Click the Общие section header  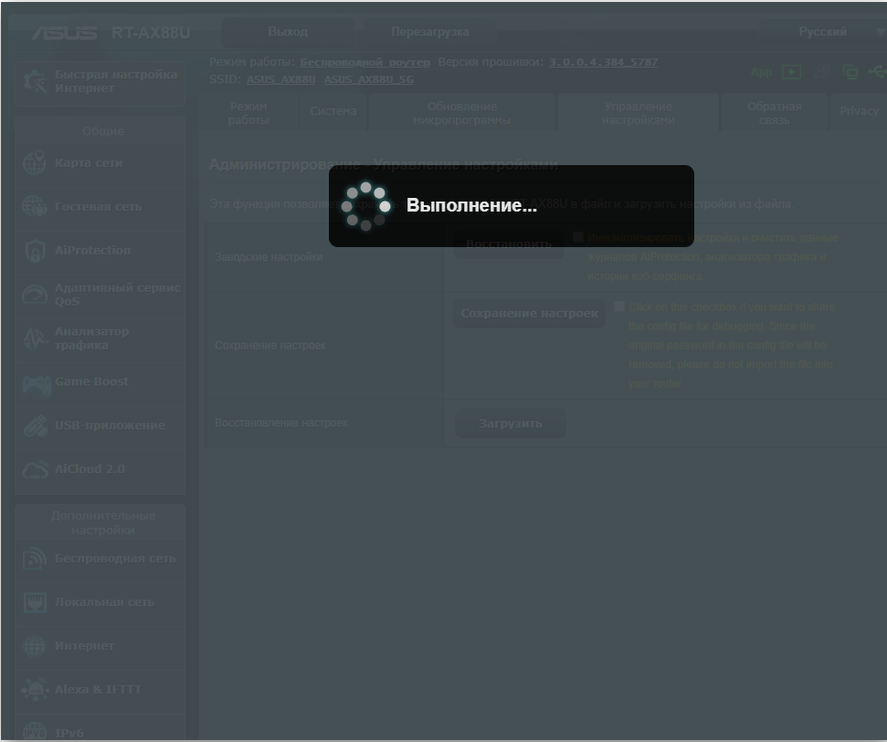tap(103, 131)
